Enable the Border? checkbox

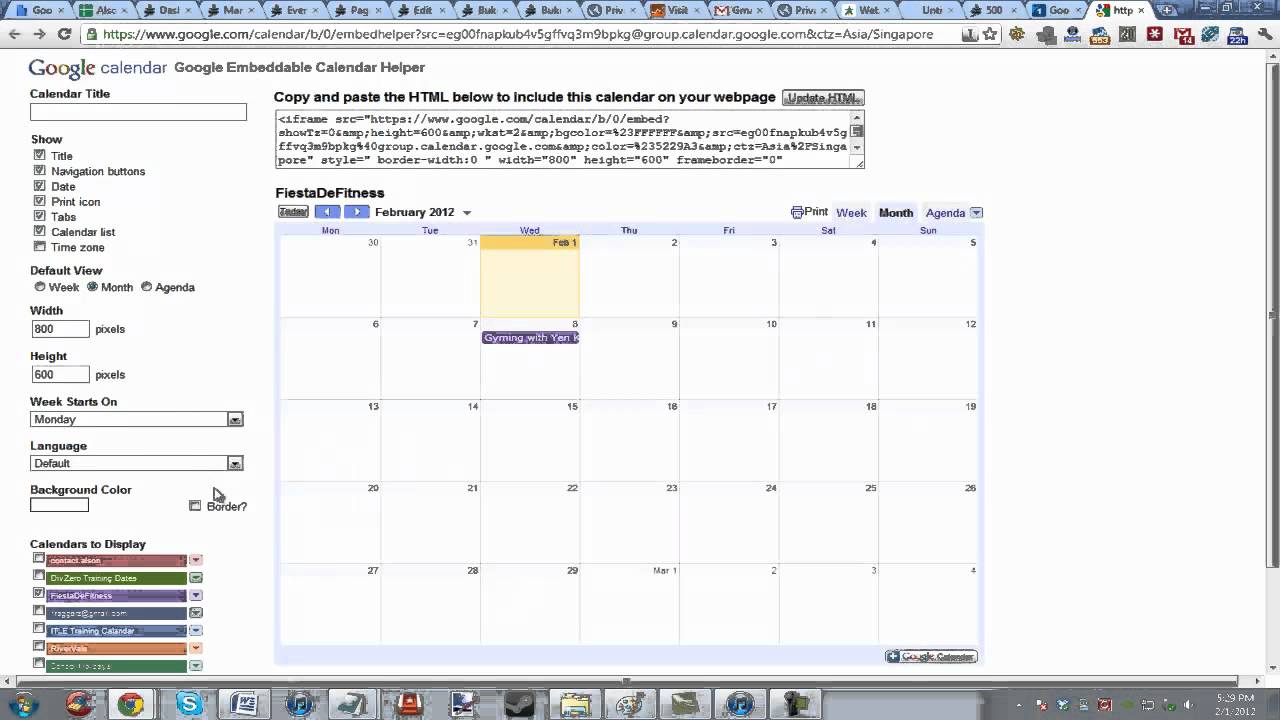point(195,506)
